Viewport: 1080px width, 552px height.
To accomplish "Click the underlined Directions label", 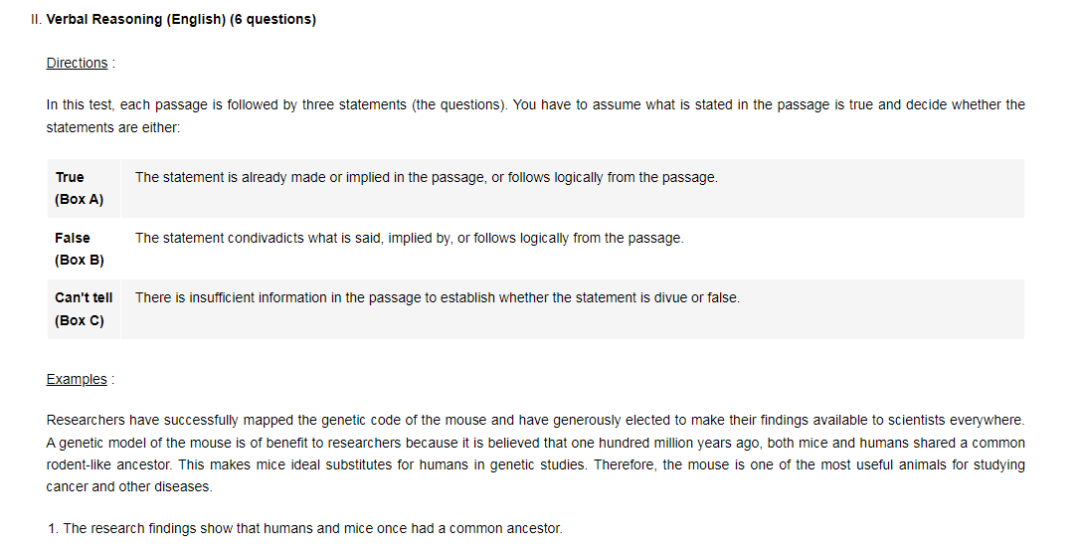I will click(x=76, y=63).
